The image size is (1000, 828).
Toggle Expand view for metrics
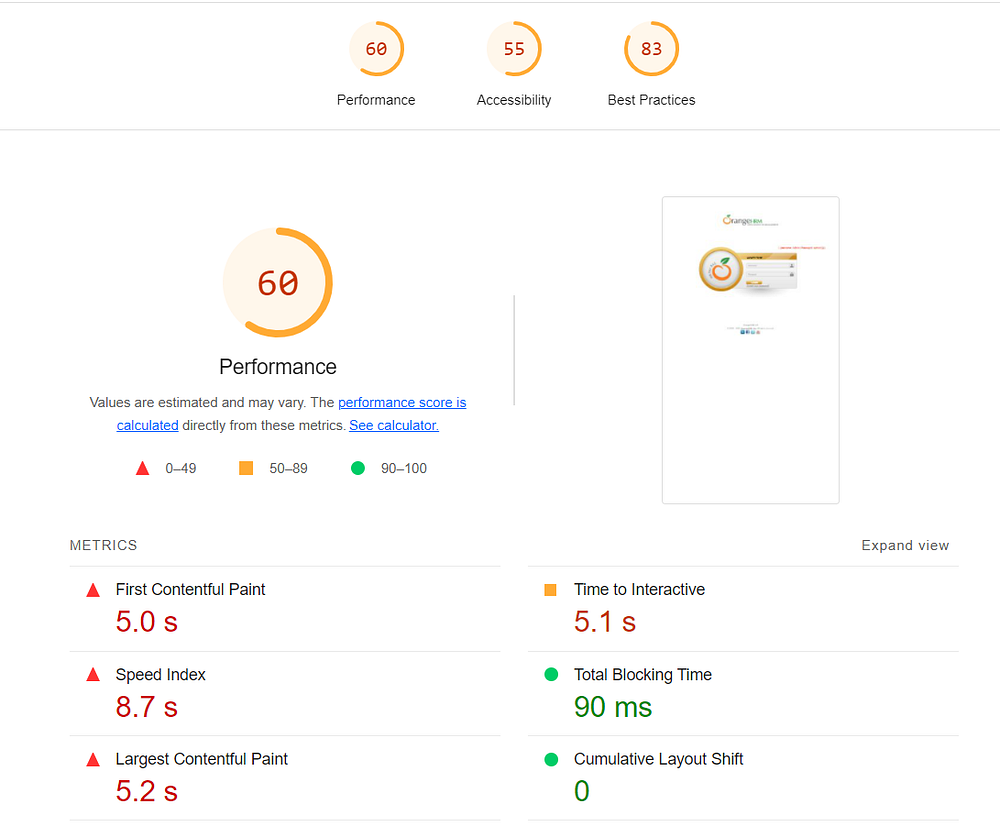click(x=905, y=545)
